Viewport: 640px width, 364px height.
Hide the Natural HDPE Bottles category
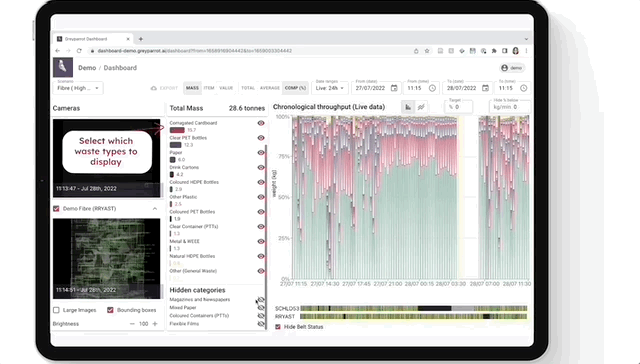[x=261, y=256]
